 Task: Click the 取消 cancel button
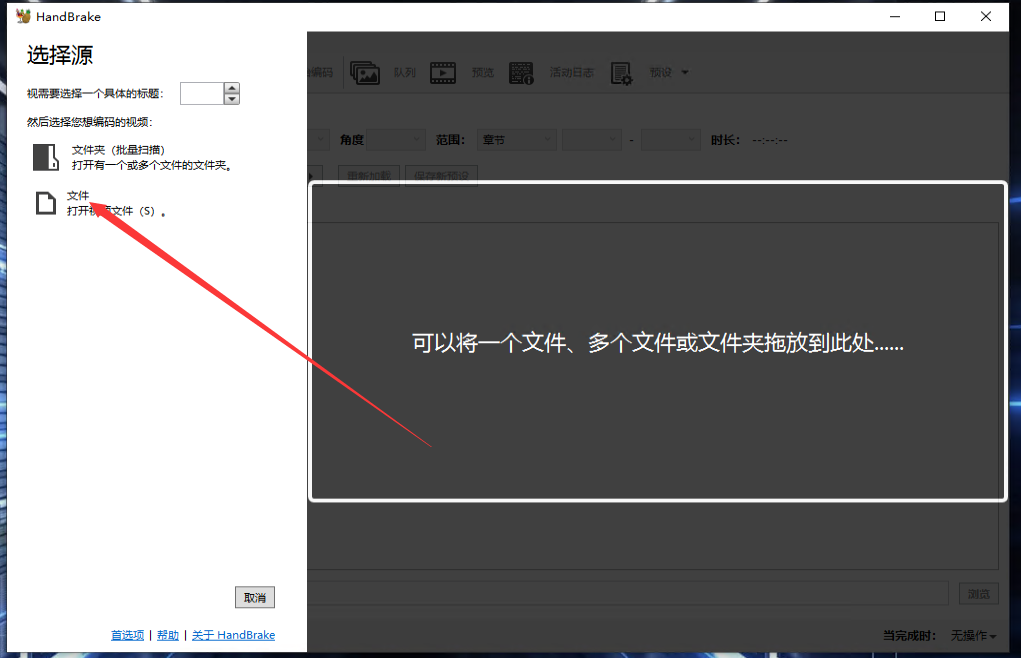tap(255, 597)
